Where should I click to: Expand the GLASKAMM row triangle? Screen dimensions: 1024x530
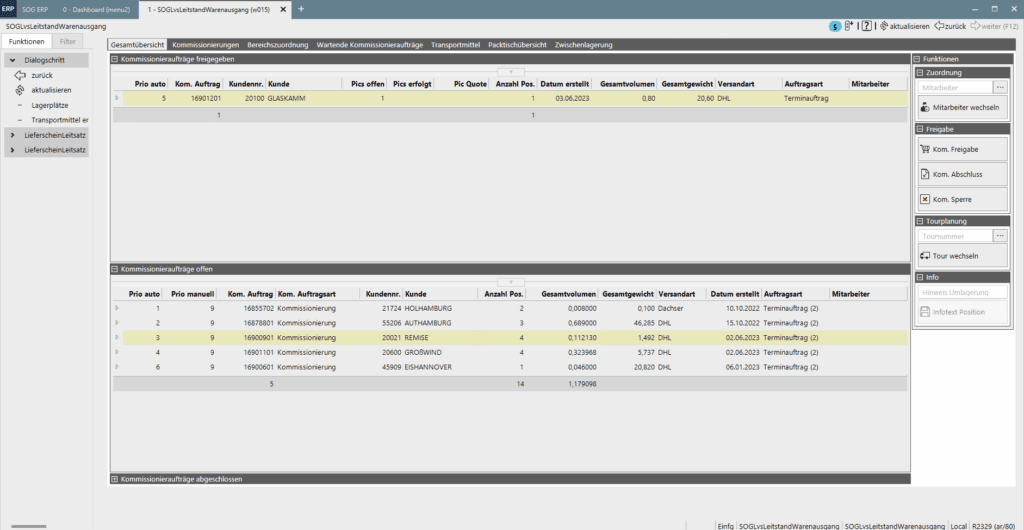(118, 99)
